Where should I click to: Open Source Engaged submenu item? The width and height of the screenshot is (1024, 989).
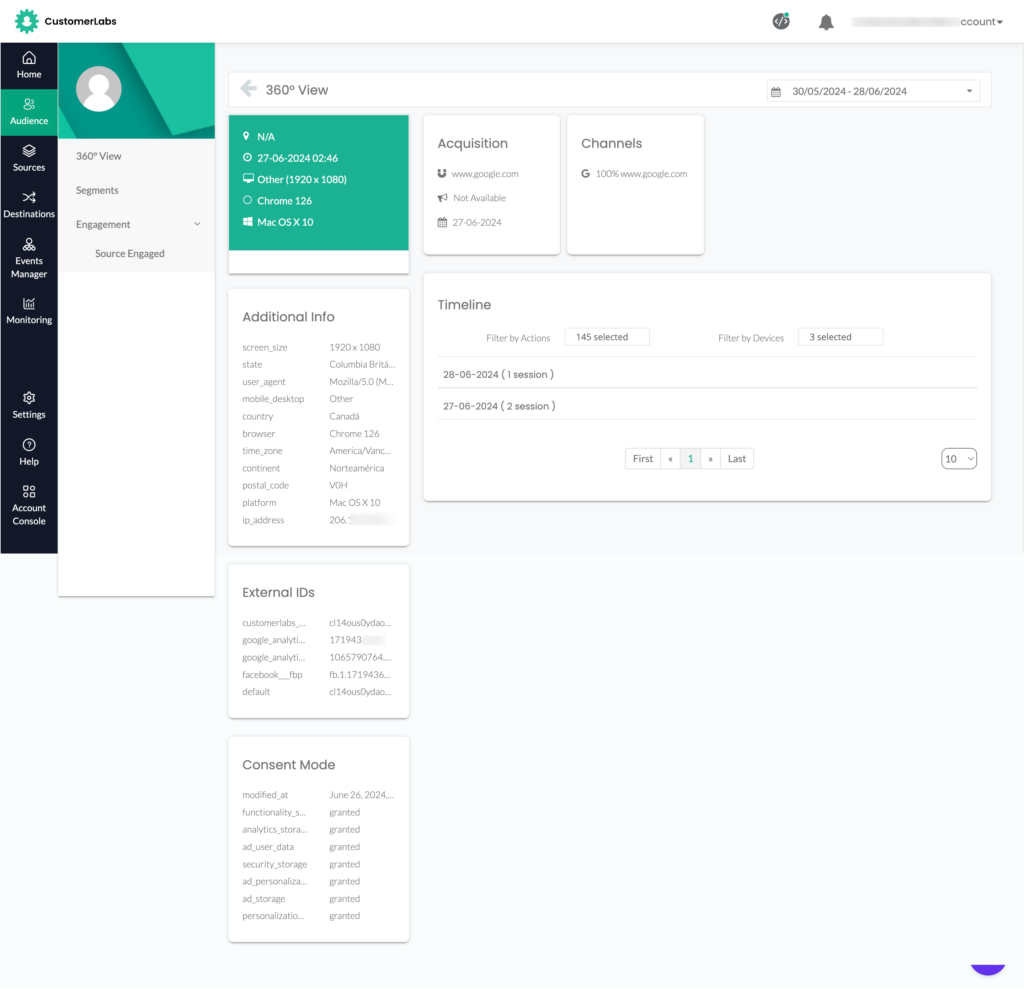[129, 253]
